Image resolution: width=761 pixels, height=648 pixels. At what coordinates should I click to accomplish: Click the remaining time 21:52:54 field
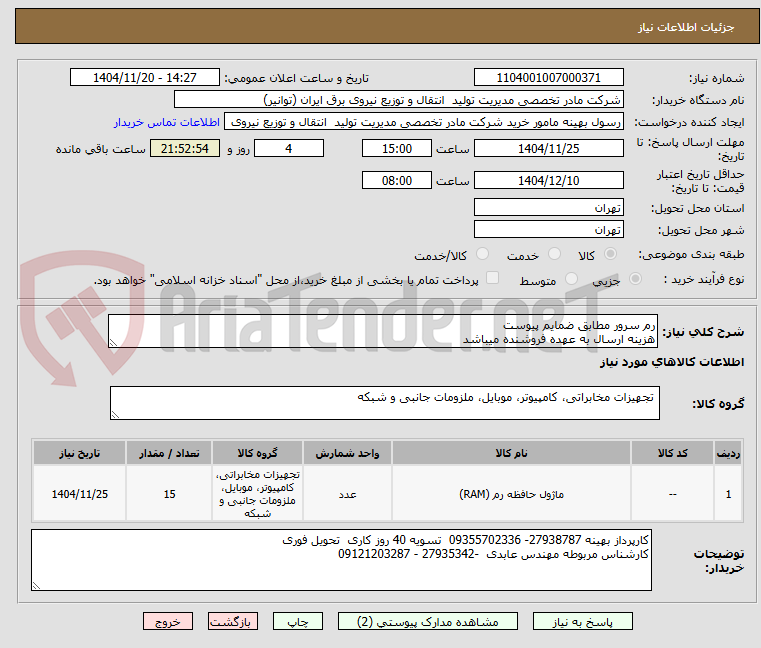pos(185,149)
